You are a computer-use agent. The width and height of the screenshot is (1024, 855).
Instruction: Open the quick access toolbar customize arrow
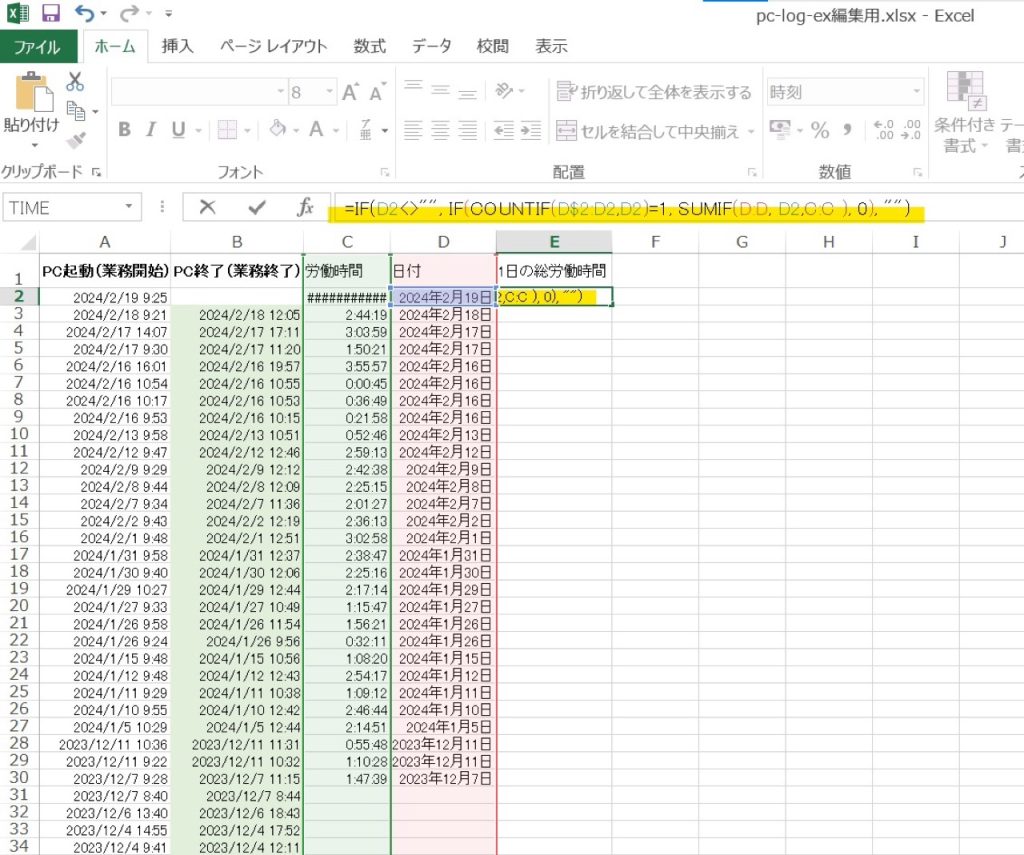[x=168, y=13]
